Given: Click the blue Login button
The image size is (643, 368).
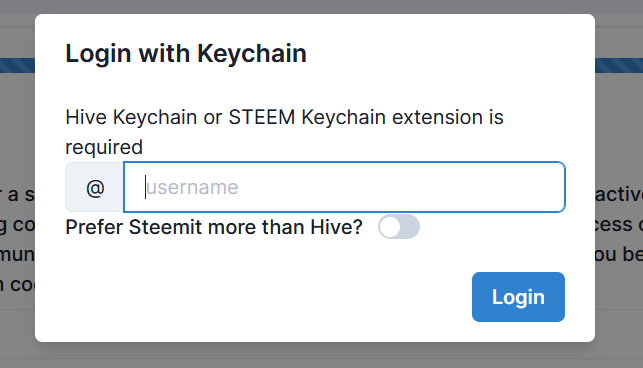Looking at the screenshot, I should point(518,297).
